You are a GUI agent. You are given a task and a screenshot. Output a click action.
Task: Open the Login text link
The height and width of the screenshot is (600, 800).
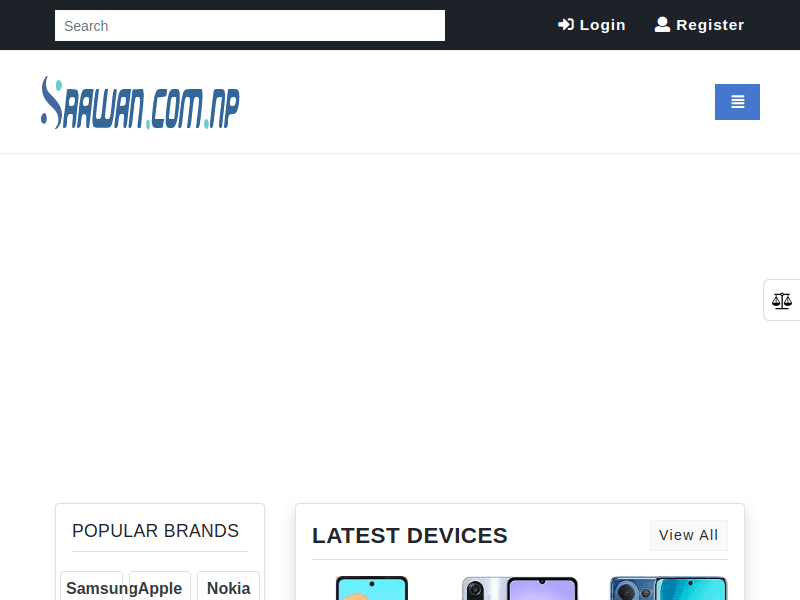coord(602,25)
